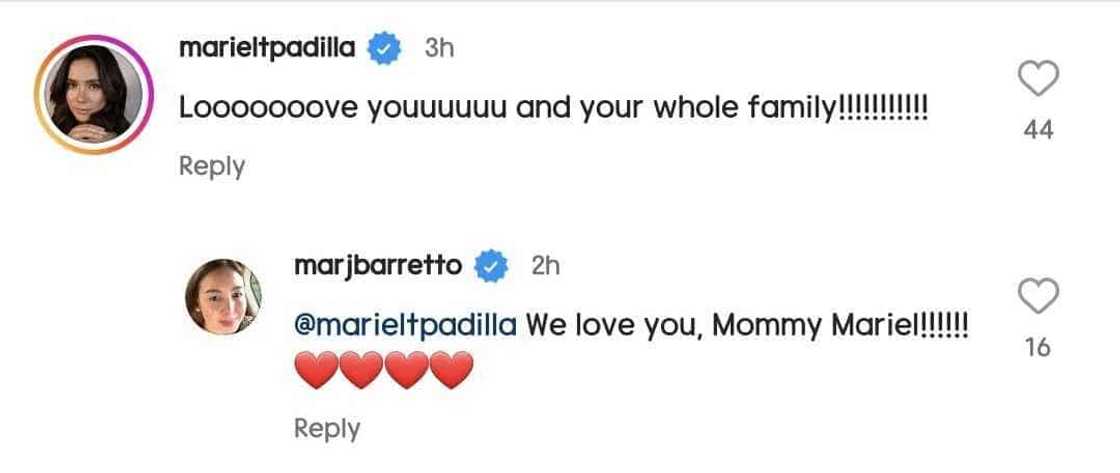This screenshot has height=473, width=1120.
Task: Reply to marjbarretto's comment
Action: (326, 428)
